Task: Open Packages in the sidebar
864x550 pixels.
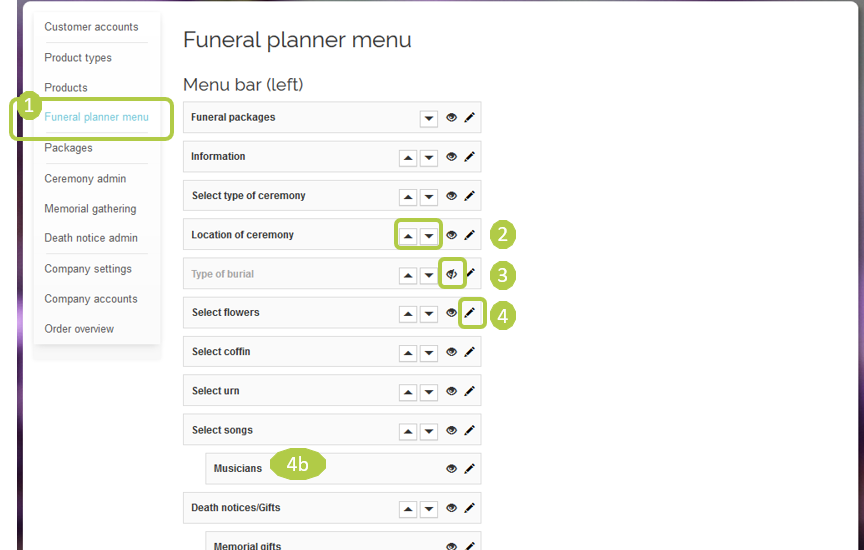Action: (68, 148)
